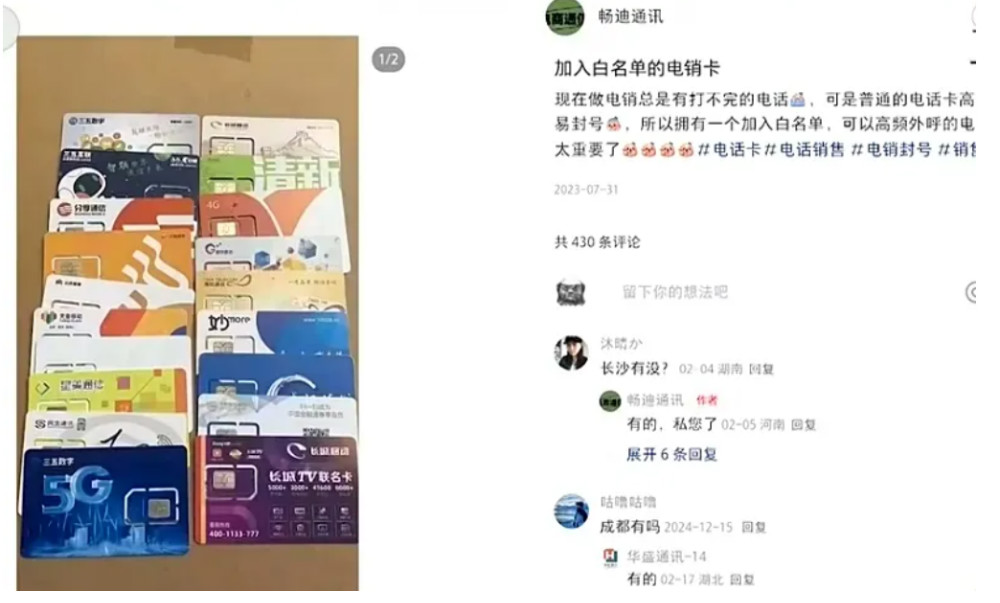Reply to the 成都有吗 comment
The width and height of the screenshot is (1000, 603).
(754, 527)
